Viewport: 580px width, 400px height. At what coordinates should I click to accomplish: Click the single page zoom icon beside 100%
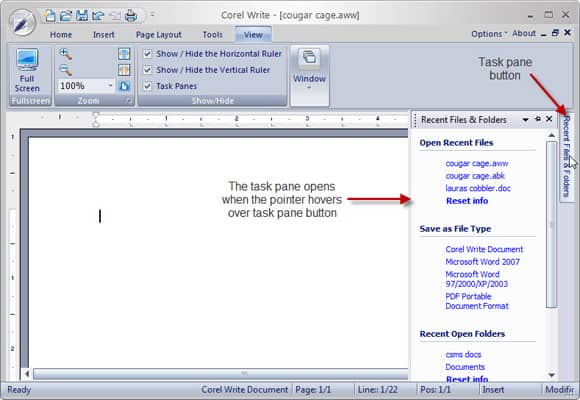pyautogui.click(x=124, y=86)
